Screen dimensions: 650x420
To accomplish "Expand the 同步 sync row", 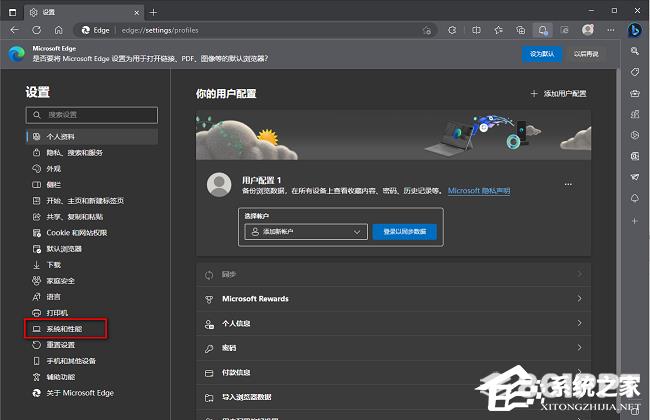I will click(x=393, y=274).
